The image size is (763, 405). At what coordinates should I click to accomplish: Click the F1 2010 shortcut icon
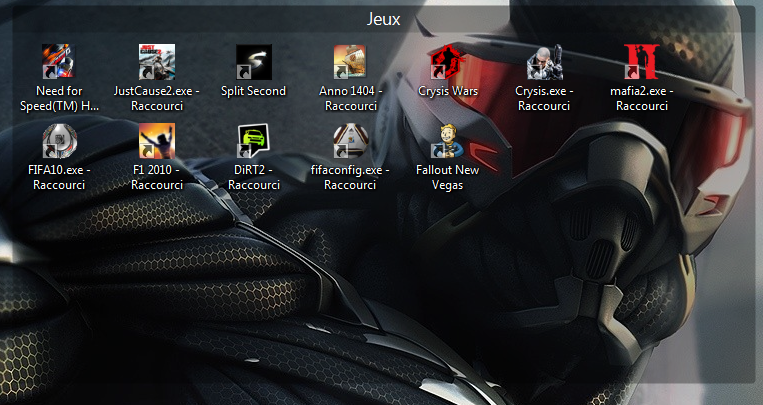[x=157, y=141]
